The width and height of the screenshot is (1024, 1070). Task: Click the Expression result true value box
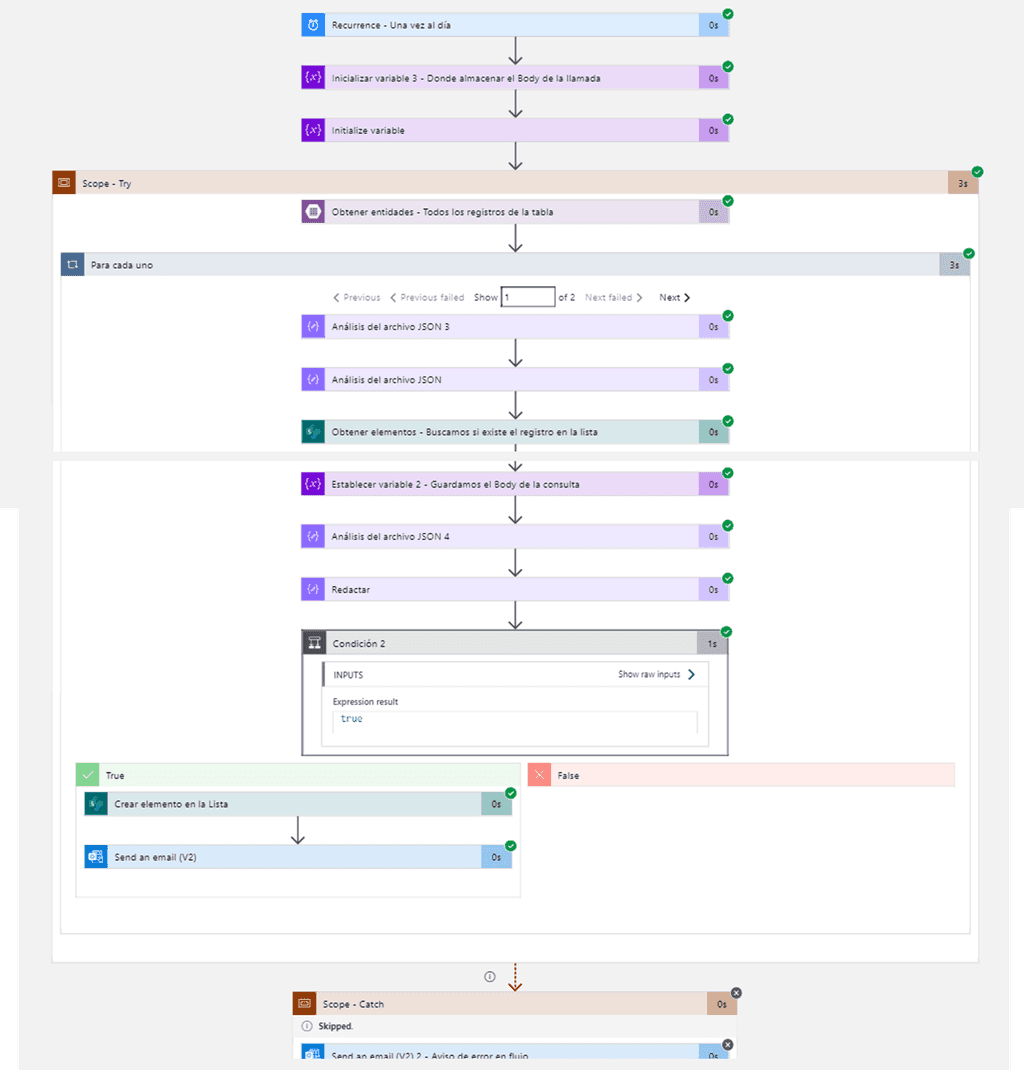point(515,722)
